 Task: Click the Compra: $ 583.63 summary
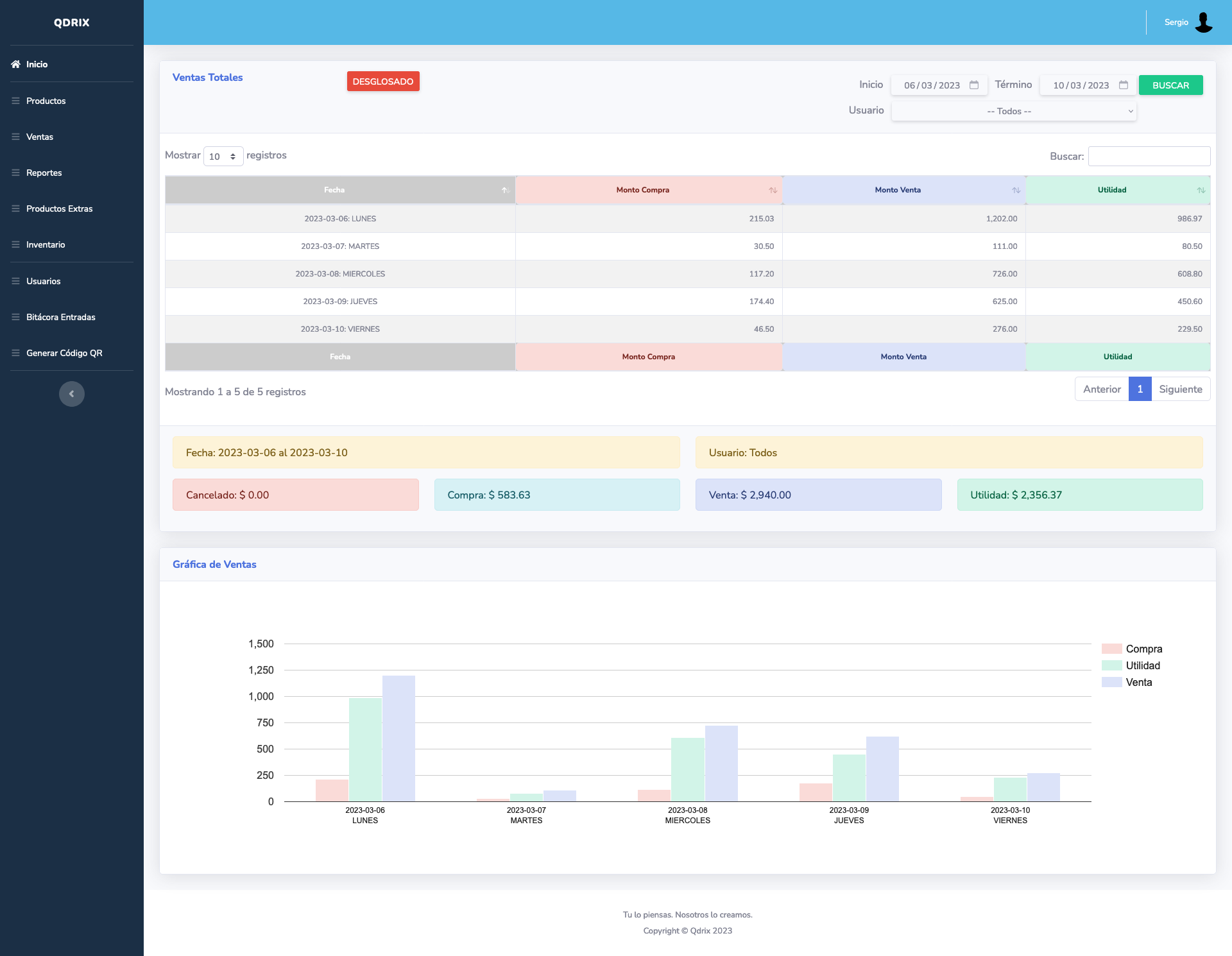(x=557, y=495)
